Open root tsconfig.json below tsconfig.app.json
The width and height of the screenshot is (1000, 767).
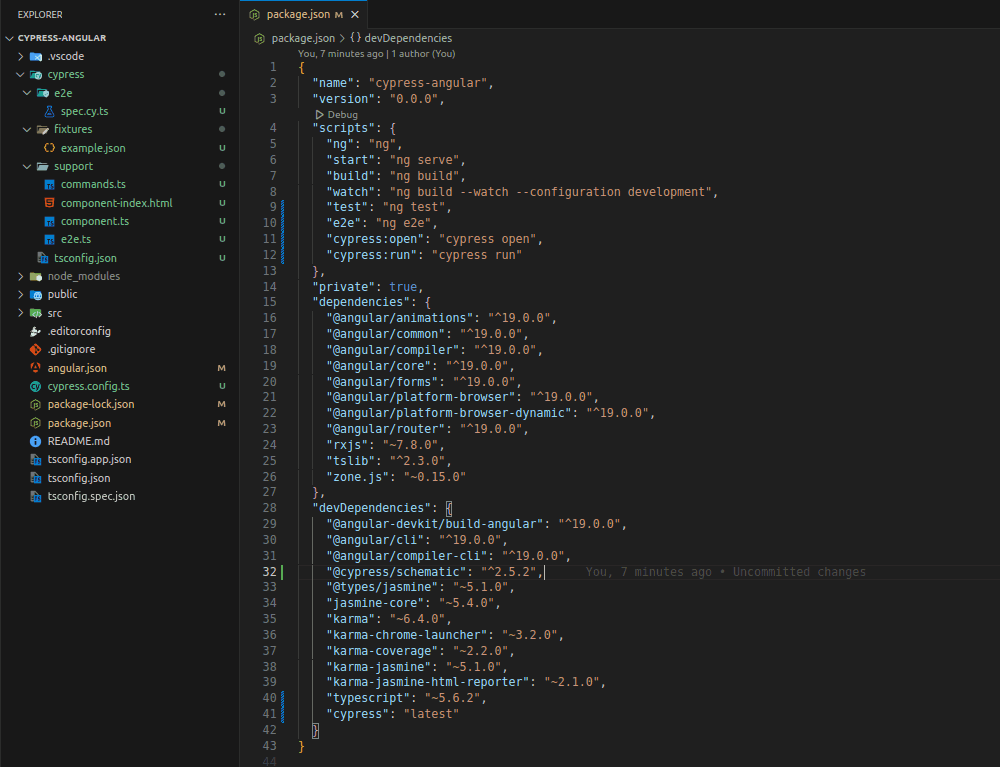coord(78,478)
